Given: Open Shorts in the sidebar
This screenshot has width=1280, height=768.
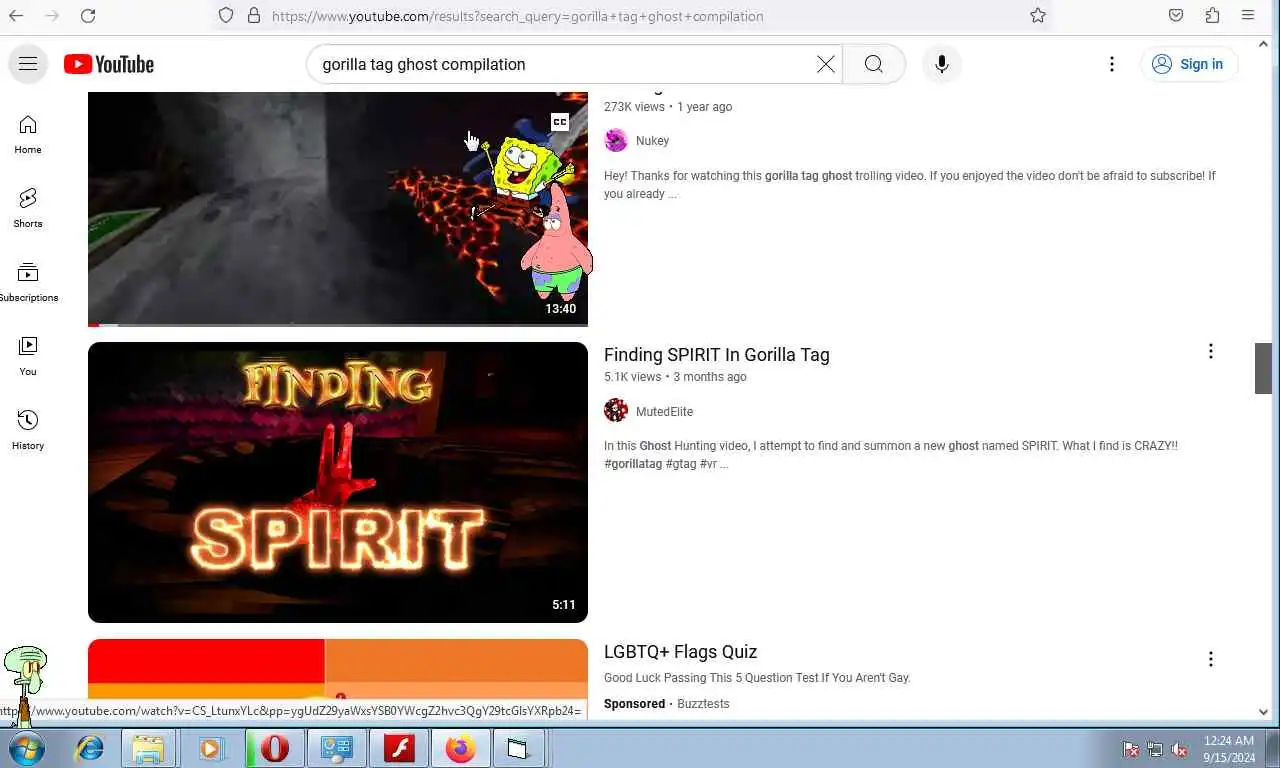Looking at the screenshot, I should (28, 208).
